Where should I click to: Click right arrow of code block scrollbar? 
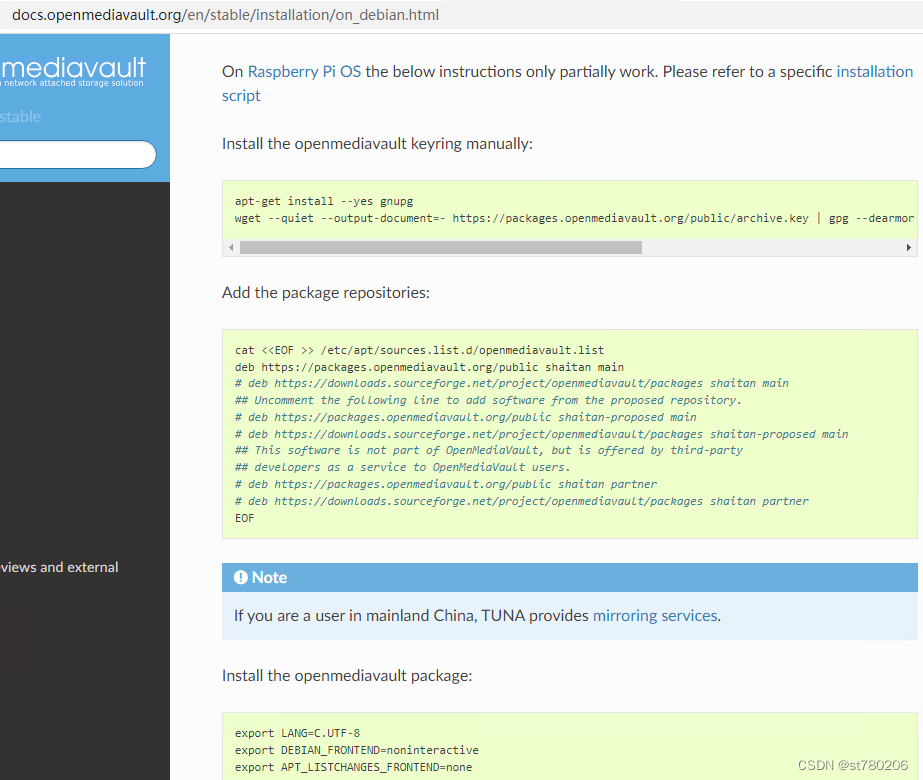point(908,248)
